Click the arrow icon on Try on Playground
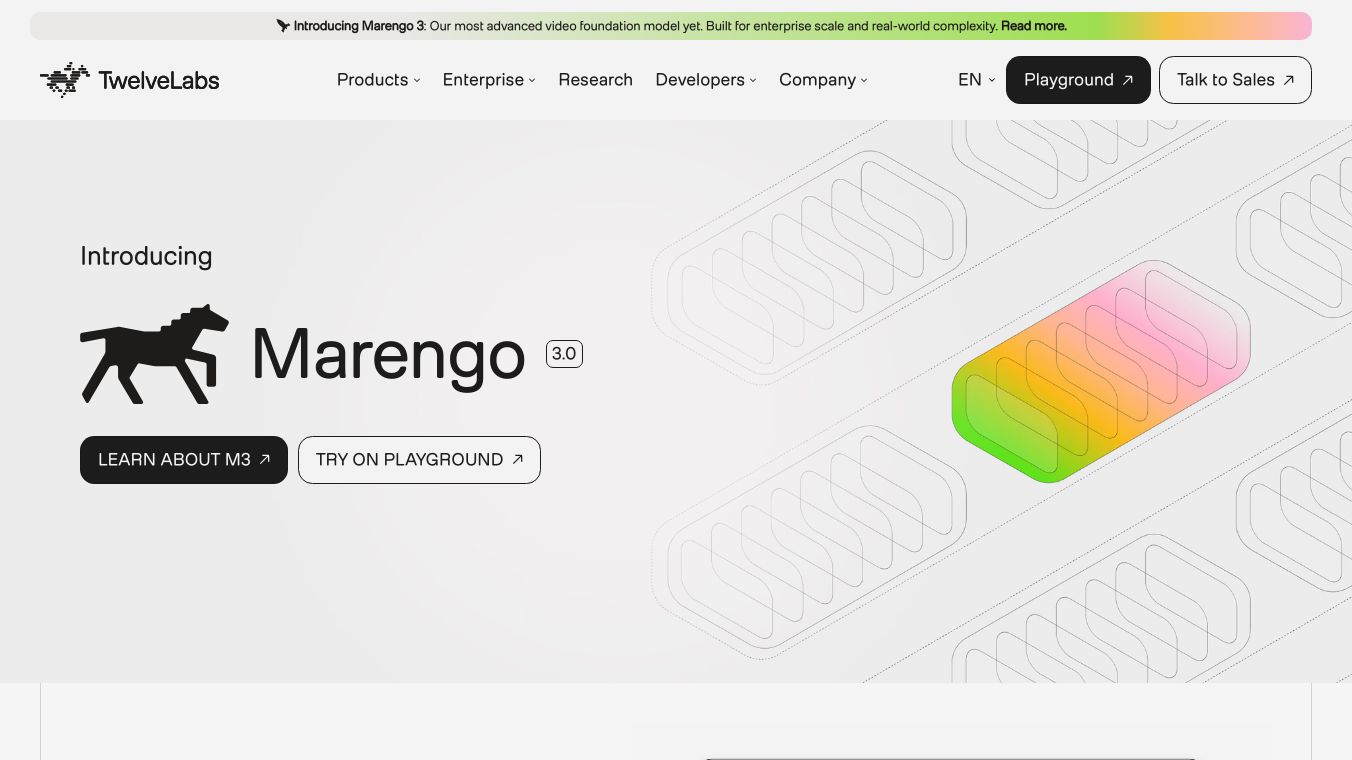Screen dimensions: 1352x760 coord(518,460)
